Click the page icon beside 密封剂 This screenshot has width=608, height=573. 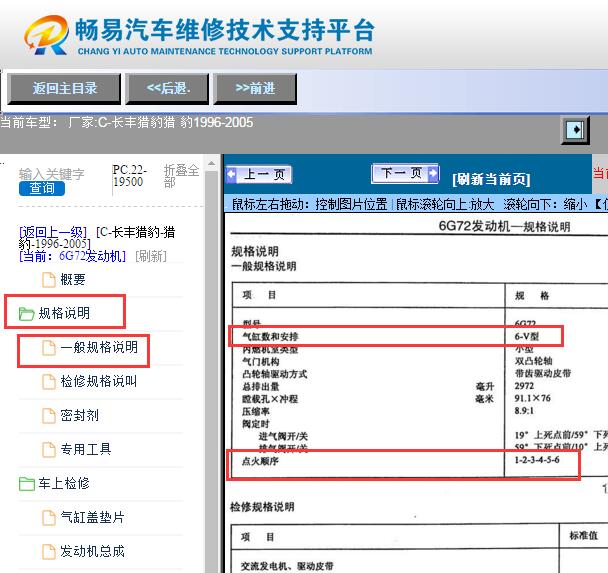pos(49,416)
